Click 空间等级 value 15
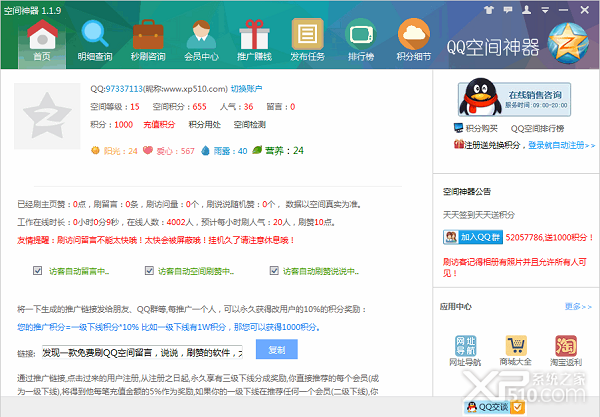This screenshot has width=600, height=417. click(x=135, y=107)
